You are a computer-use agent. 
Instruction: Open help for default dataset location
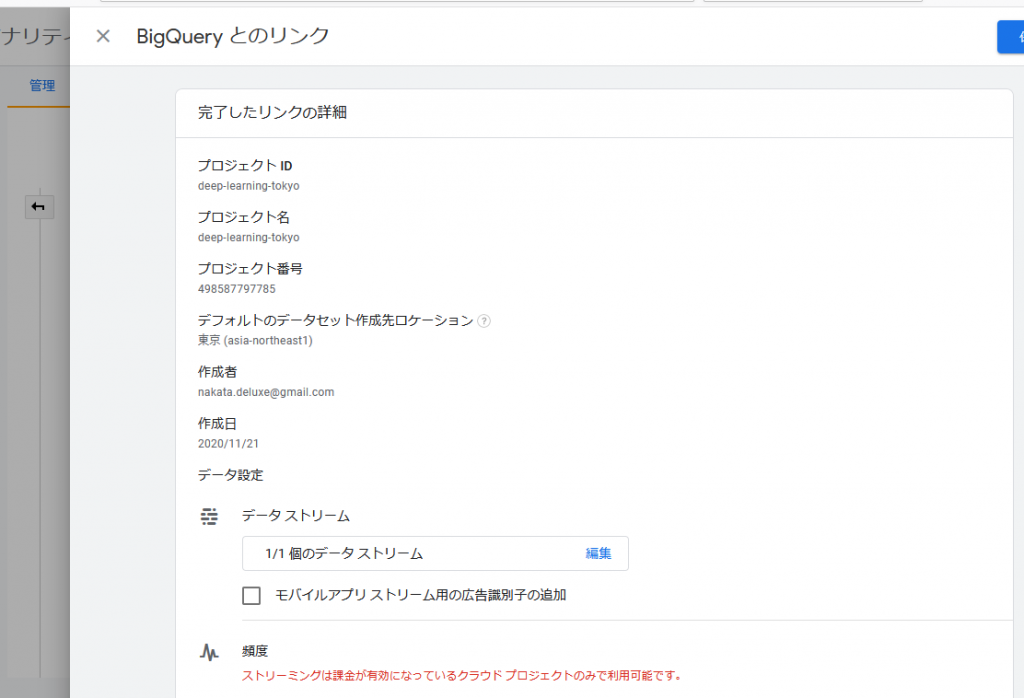484,321
